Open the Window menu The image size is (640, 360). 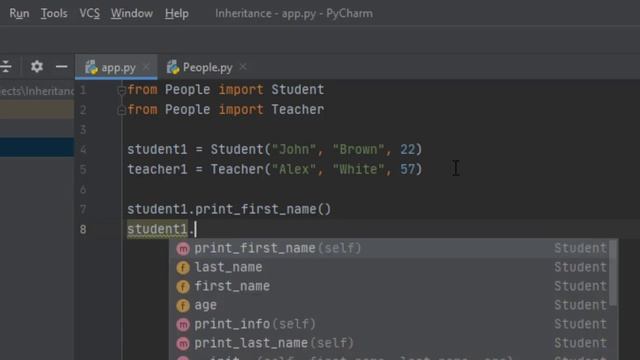pyautogui.click(x=131, y=13)
